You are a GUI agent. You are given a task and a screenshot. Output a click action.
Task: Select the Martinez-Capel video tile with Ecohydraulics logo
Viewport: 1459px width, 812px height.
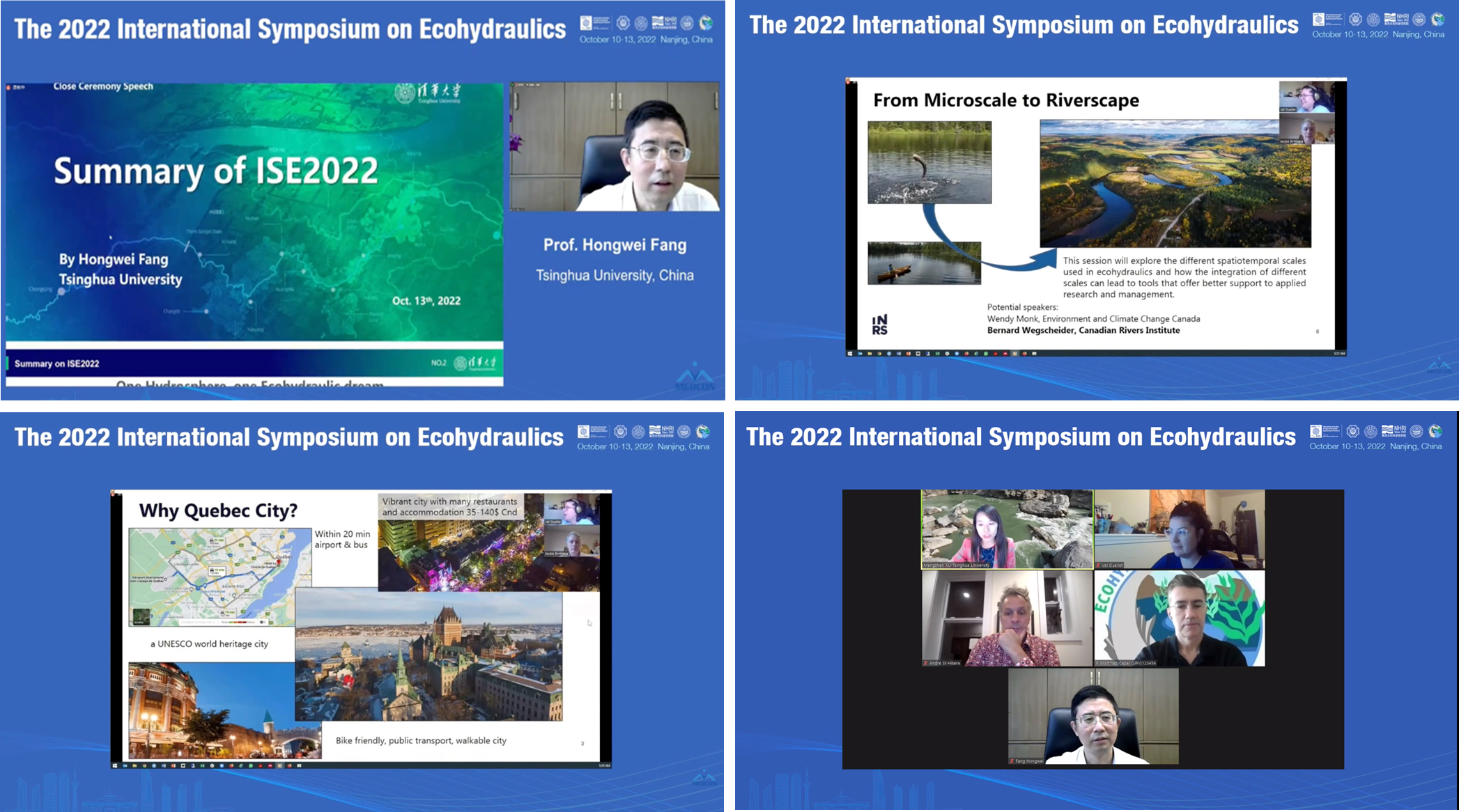tap(1179, 618)
